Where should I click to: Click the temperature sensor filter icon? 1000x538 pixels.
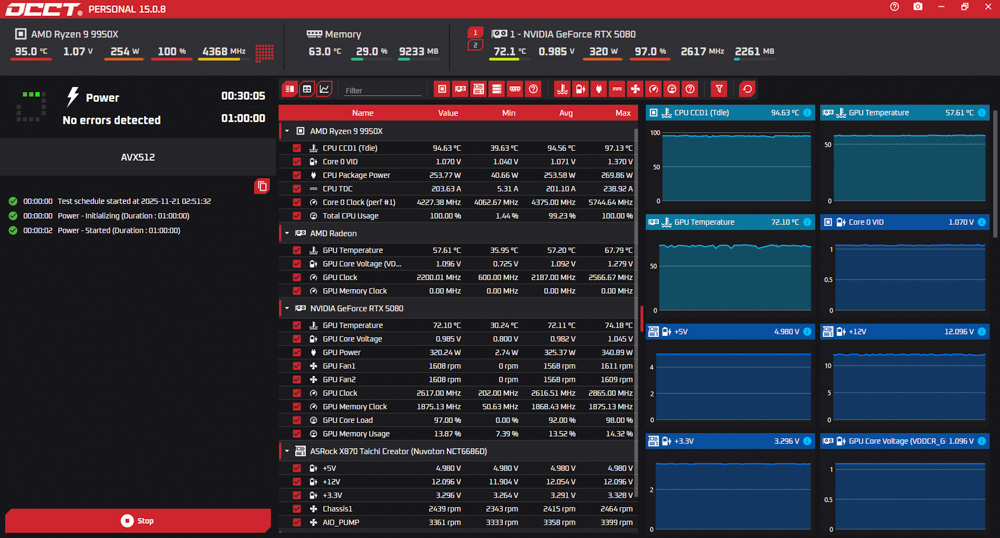point(562,89)
